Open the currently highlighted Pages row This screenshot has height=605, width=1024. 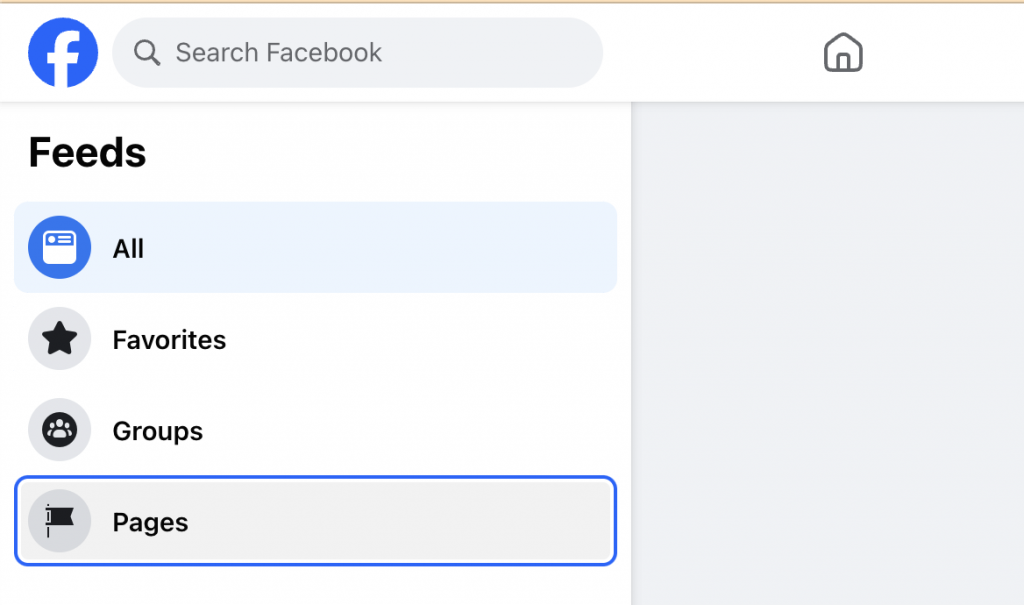(315, 521)
